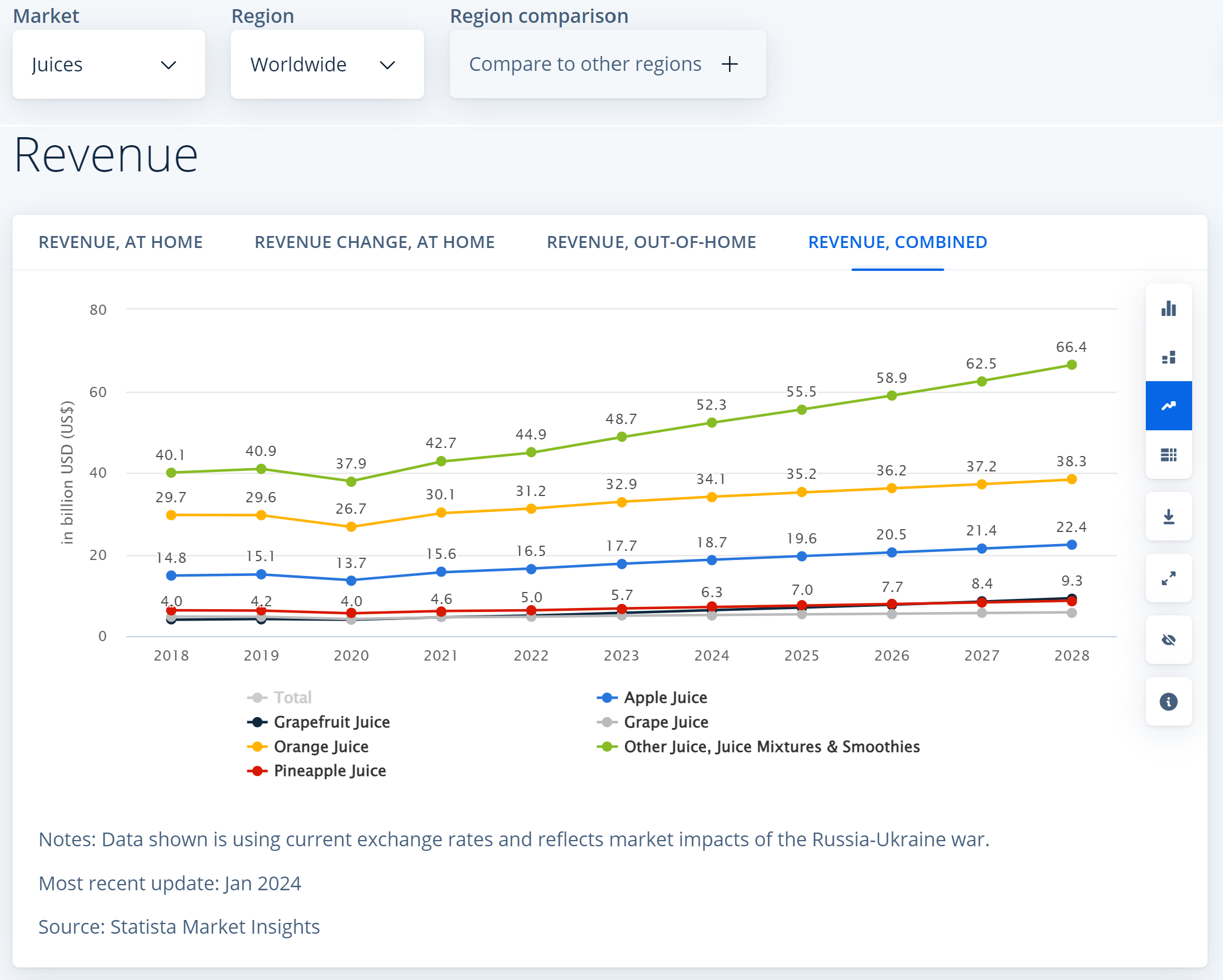Click the line chart view icon
The image size is (1223, 980).
[x=1169, y=406]
